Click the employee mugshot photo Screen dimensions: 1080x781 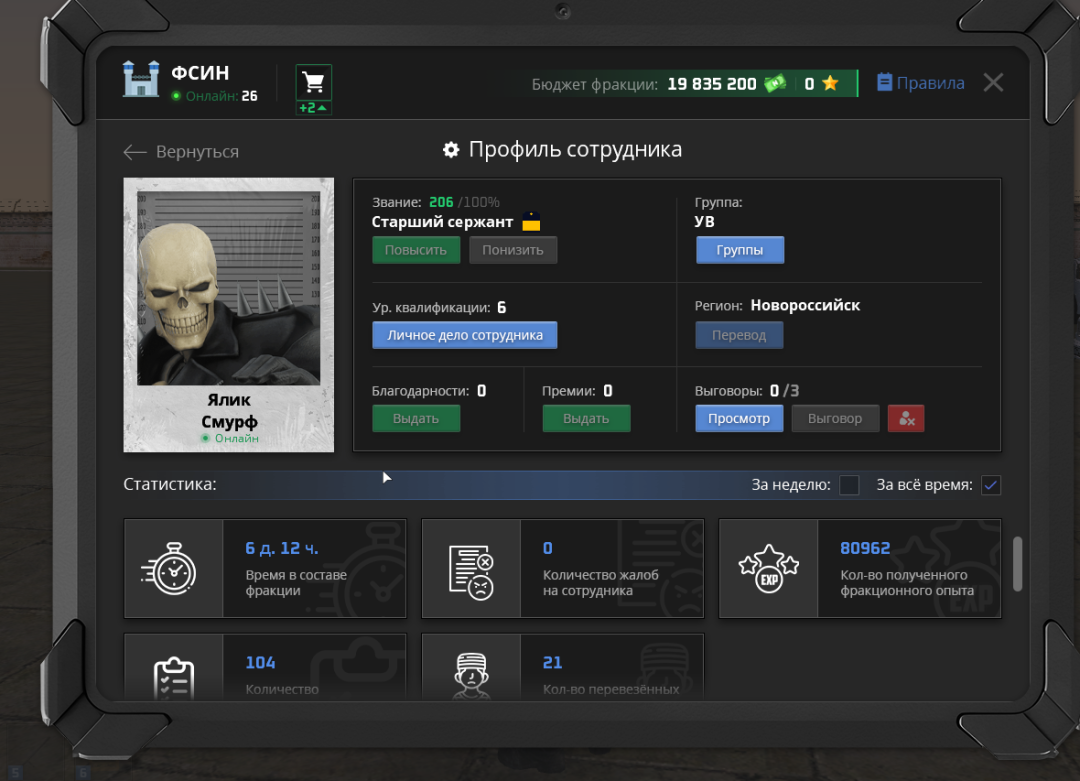pyautogui.click(x=228, y=288)
